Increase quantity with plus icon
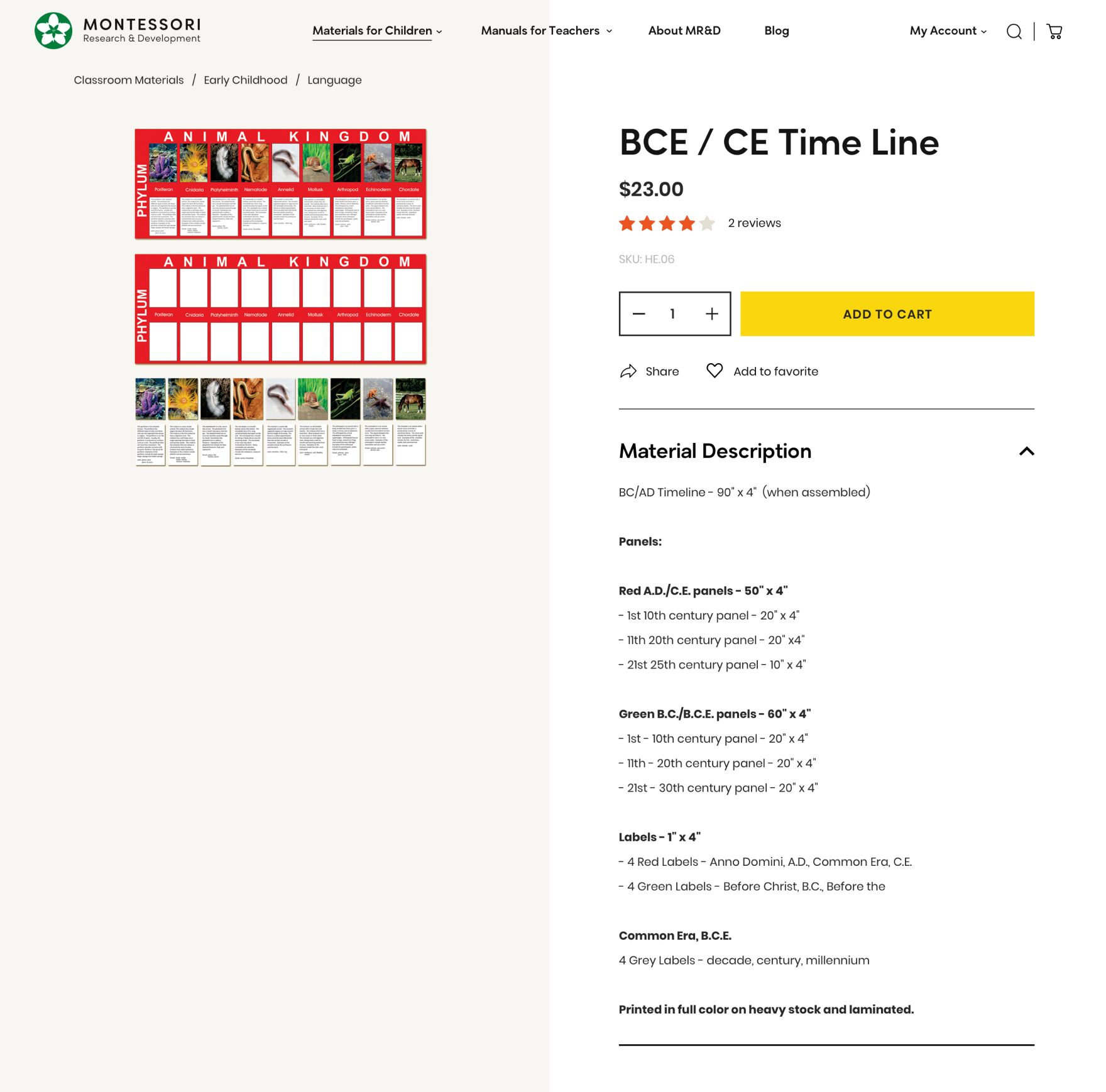The height and width of the screenshot is (1092, 1106). click(711, 314)
